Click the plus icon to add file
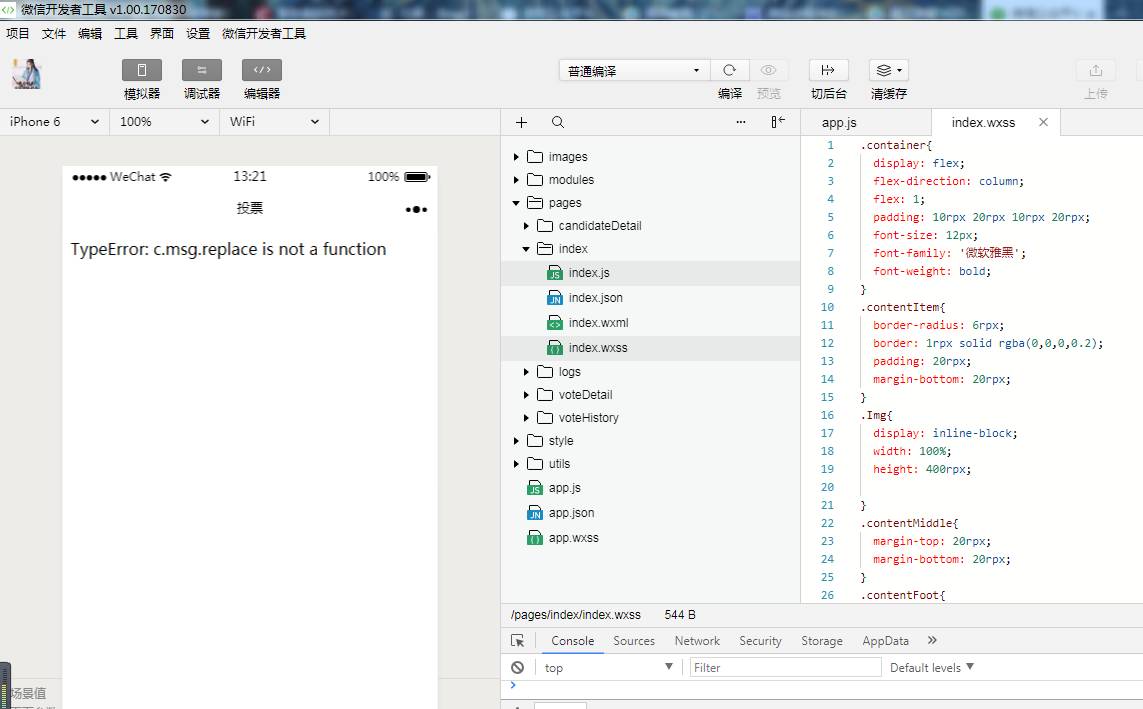The width and height of the screenshot is (1143, 709). (x=521, y=122)
